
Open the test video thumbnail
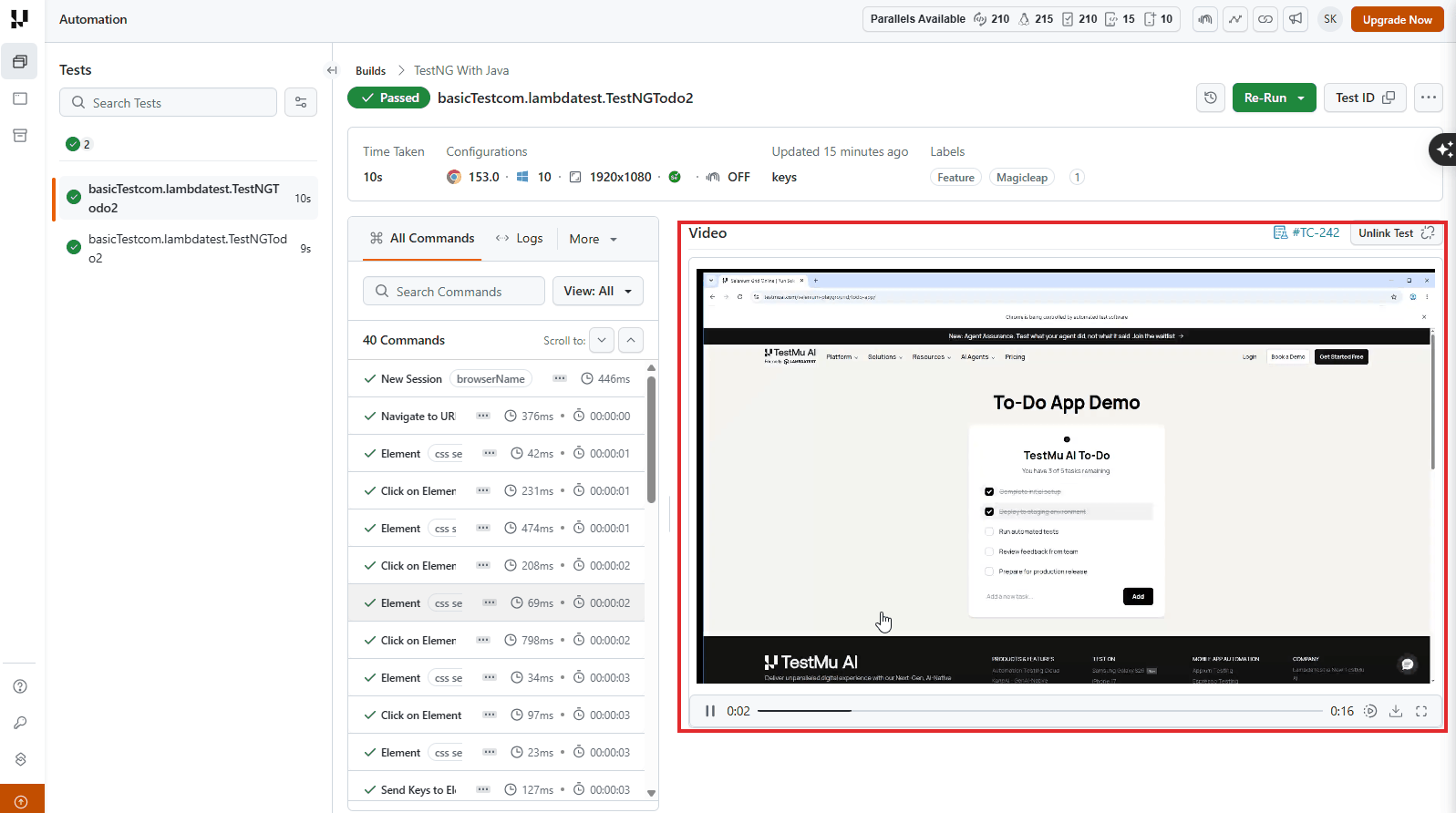point(1066,476)
